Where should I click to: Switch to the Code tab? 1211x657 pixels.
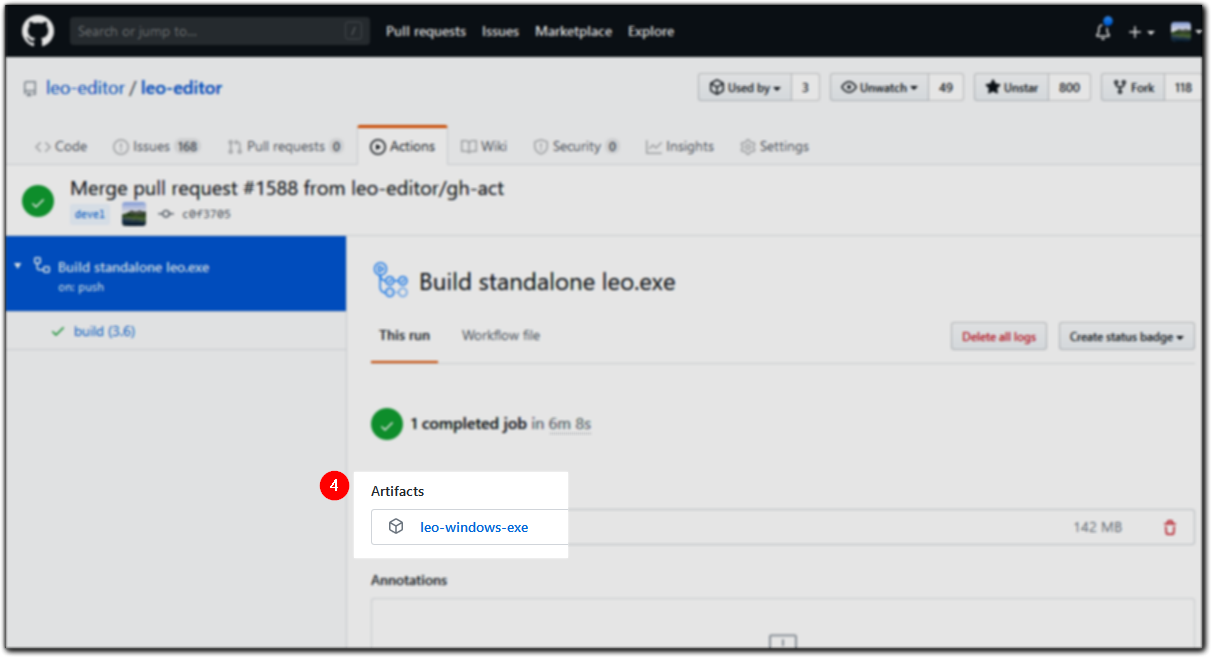click(x=61, y=146)
